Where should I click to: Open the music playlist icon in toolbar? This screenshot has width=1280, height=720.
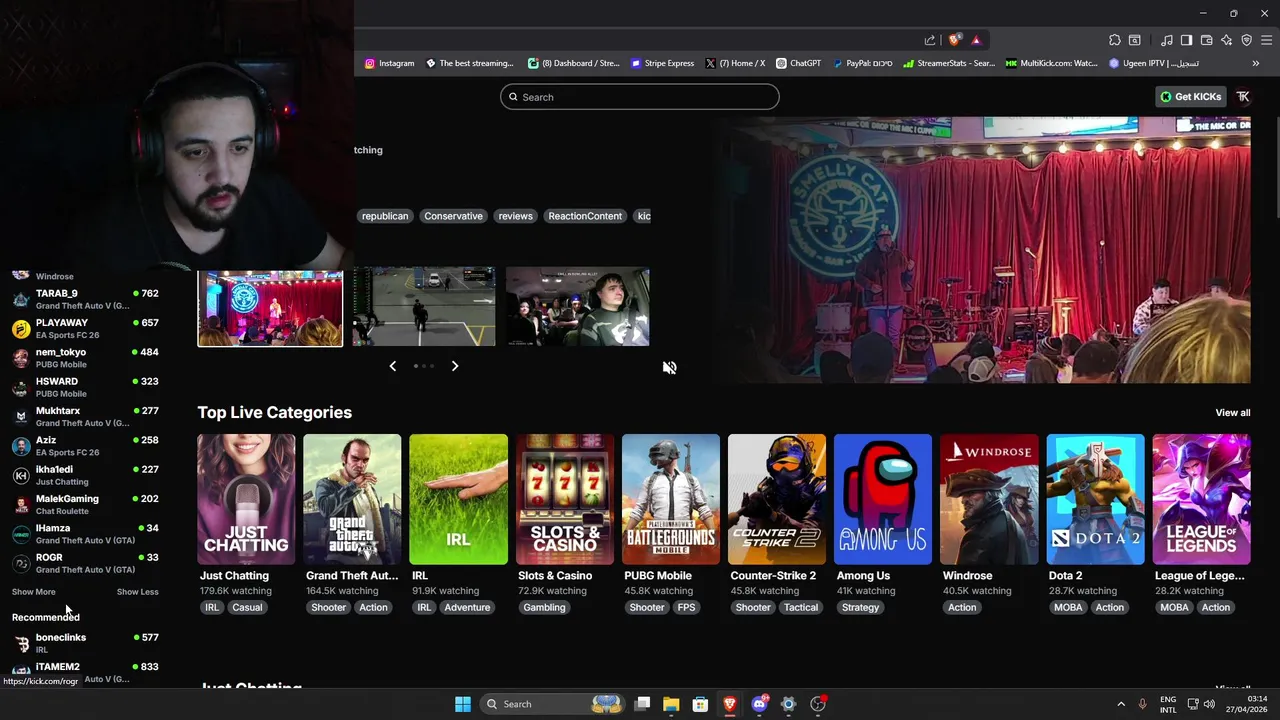1166,40
